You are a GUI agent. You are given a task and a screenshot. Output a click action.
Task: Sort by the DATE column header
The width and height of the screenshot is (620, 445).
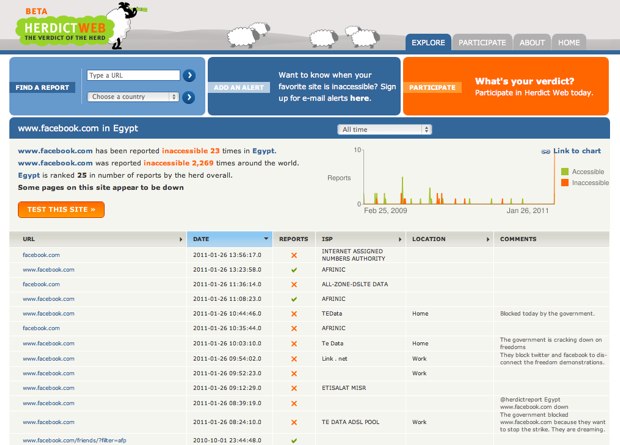[229, 239]
